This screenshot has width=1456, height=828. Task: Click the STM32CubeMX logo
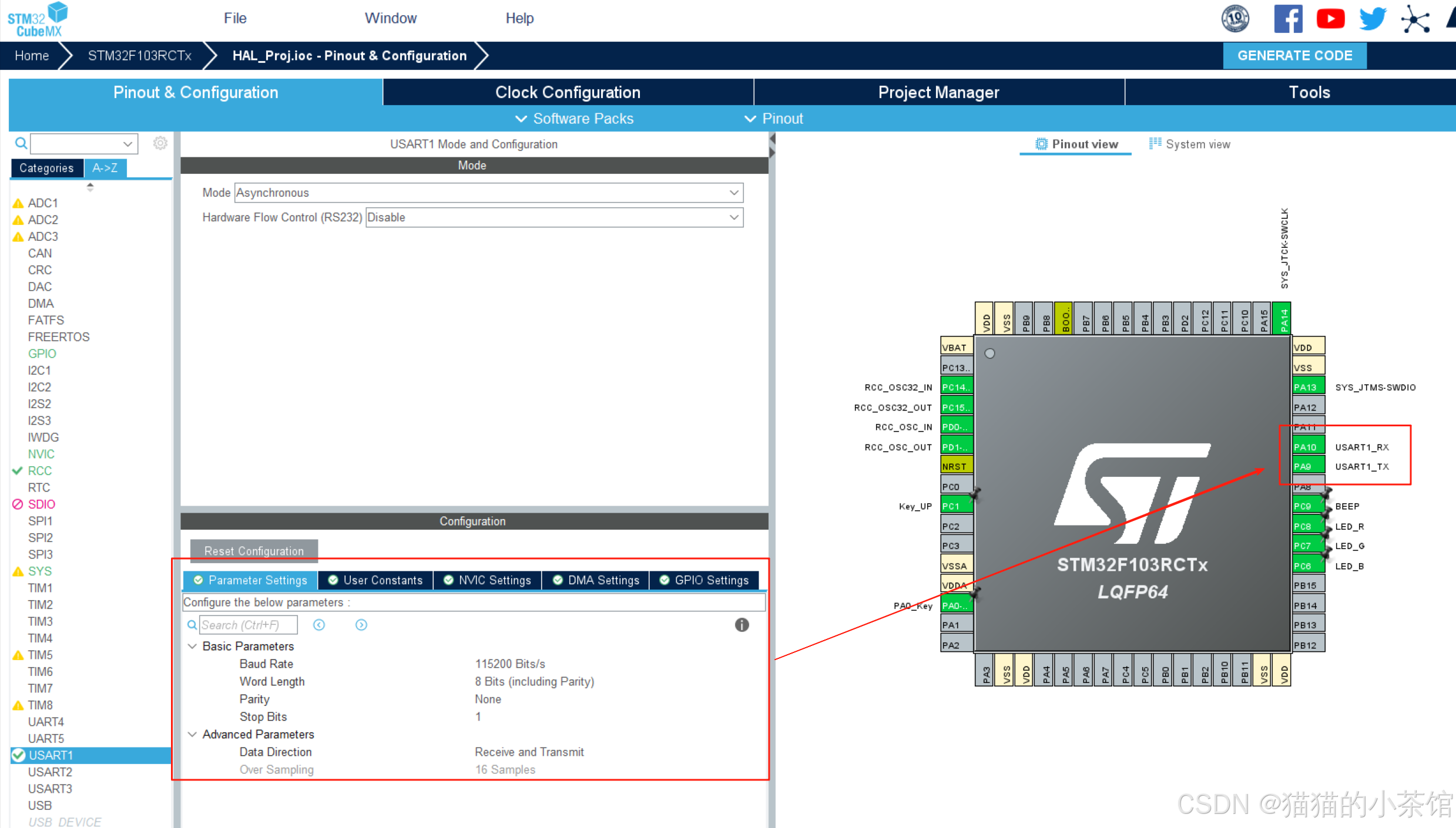pyautogui.click(x=38, y=19)
